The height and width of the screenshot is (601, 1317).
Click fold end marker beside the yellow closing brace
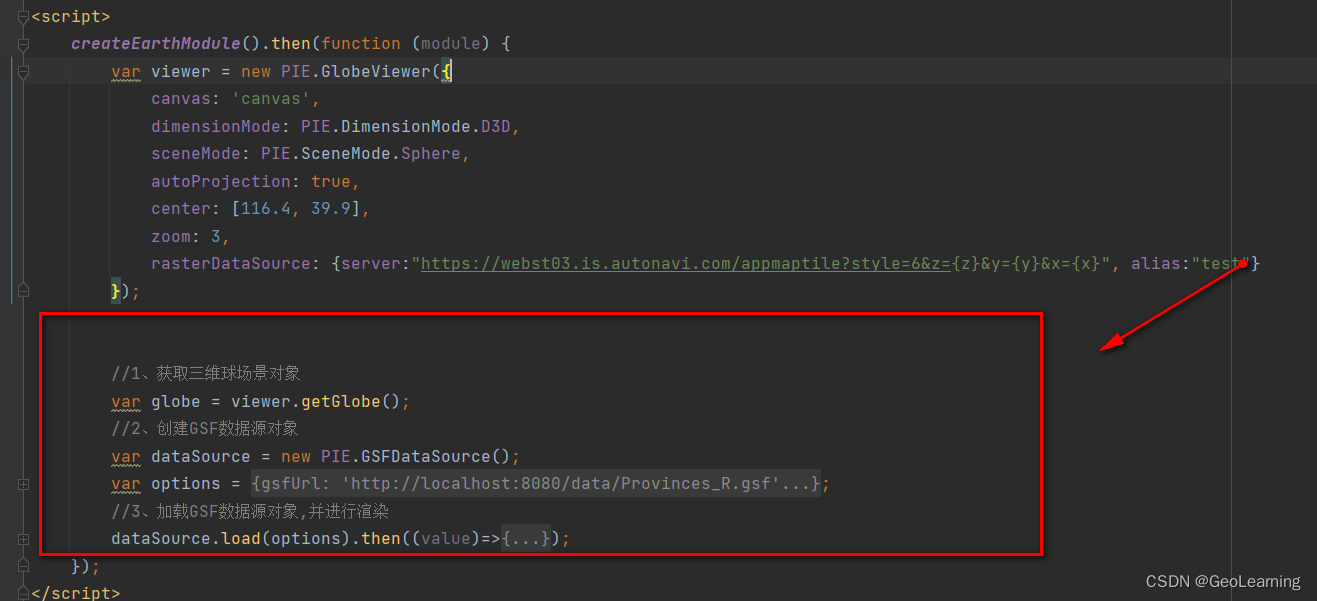(23, 291)
